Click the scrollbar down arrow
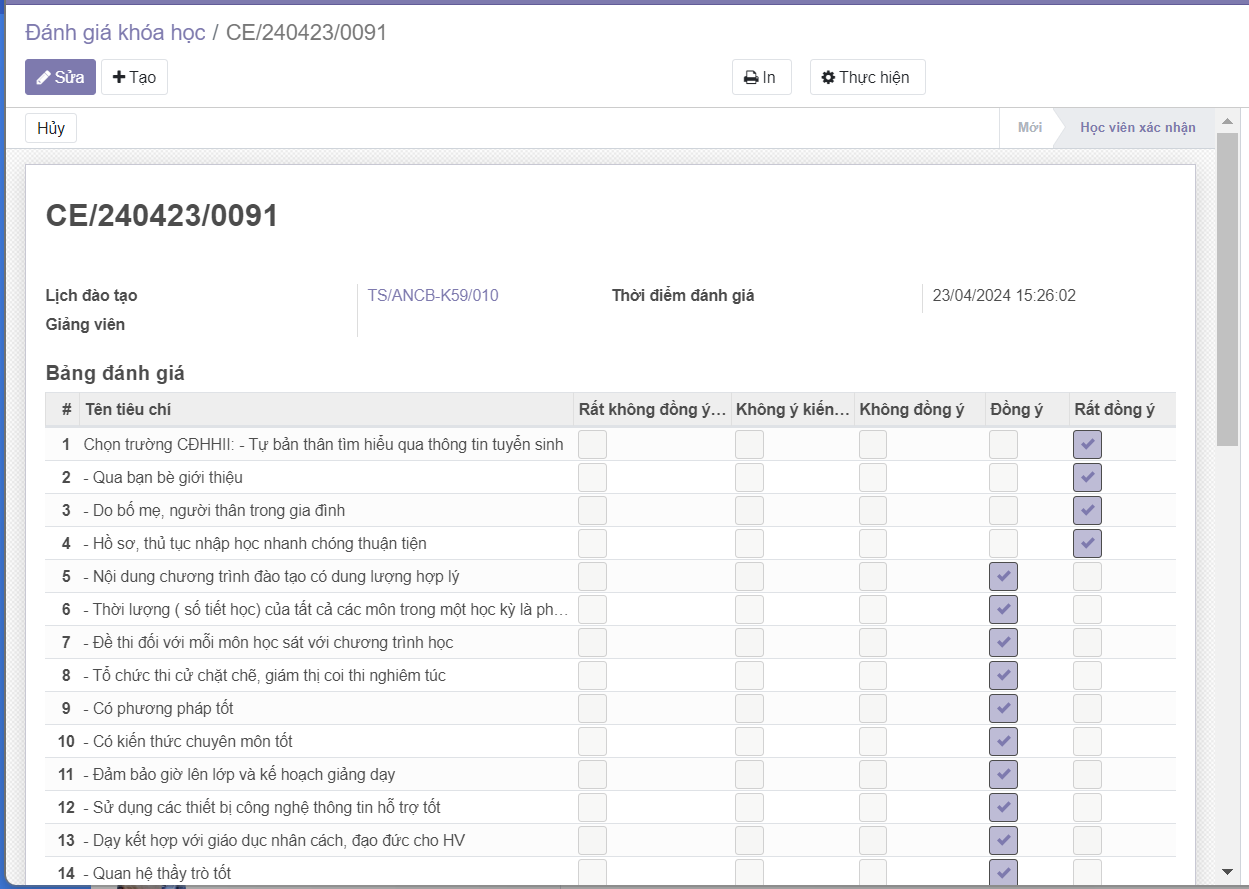 coord(1227,871)
